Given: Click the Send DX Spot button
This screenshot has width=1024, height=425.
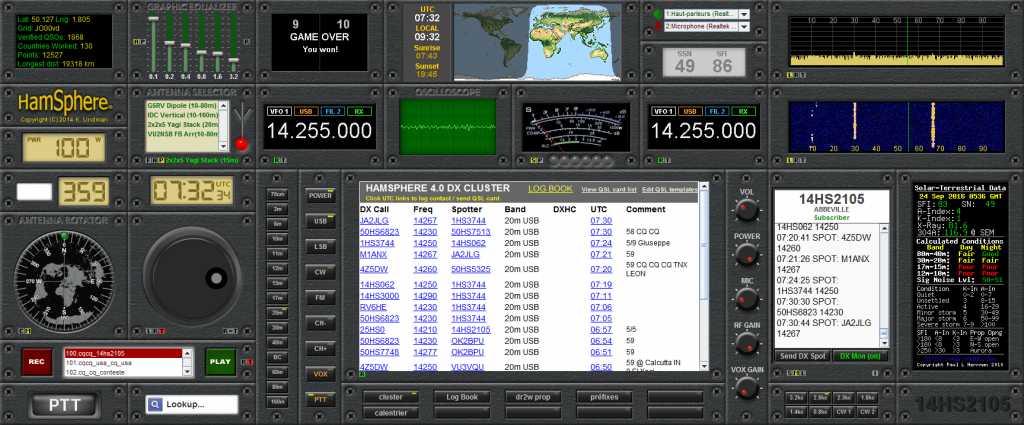Looking at the screenshot, I should pos(803,356).
